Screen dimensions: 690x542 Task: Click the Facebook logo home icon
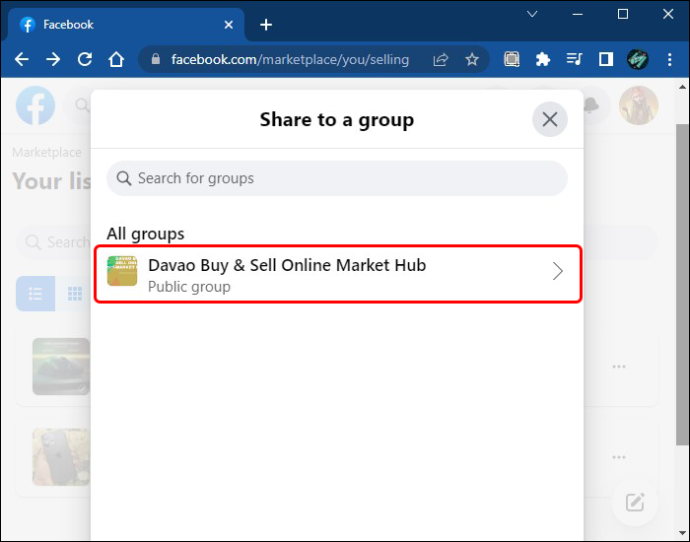point(35,106)
